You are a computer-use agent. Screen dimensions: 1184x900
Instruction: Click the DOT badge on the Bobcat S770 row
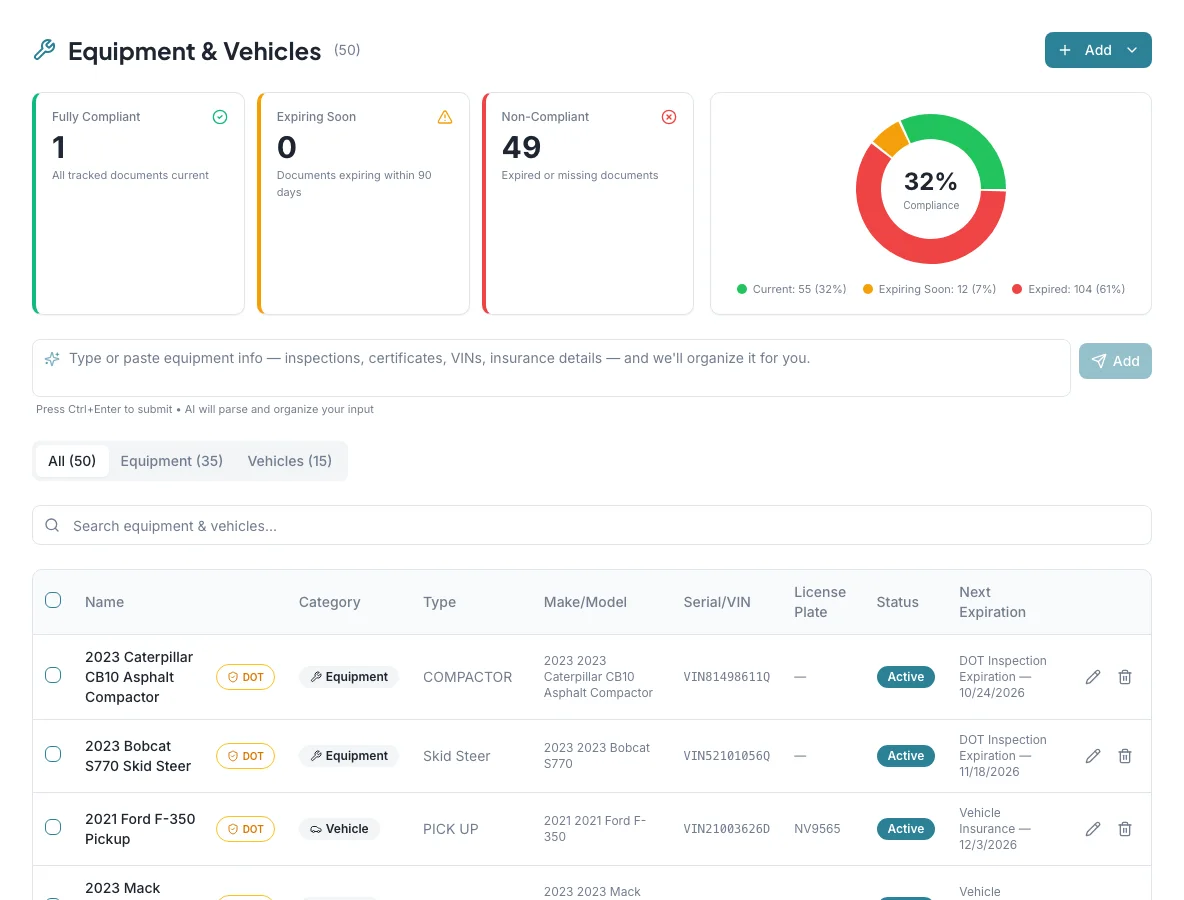245,756
